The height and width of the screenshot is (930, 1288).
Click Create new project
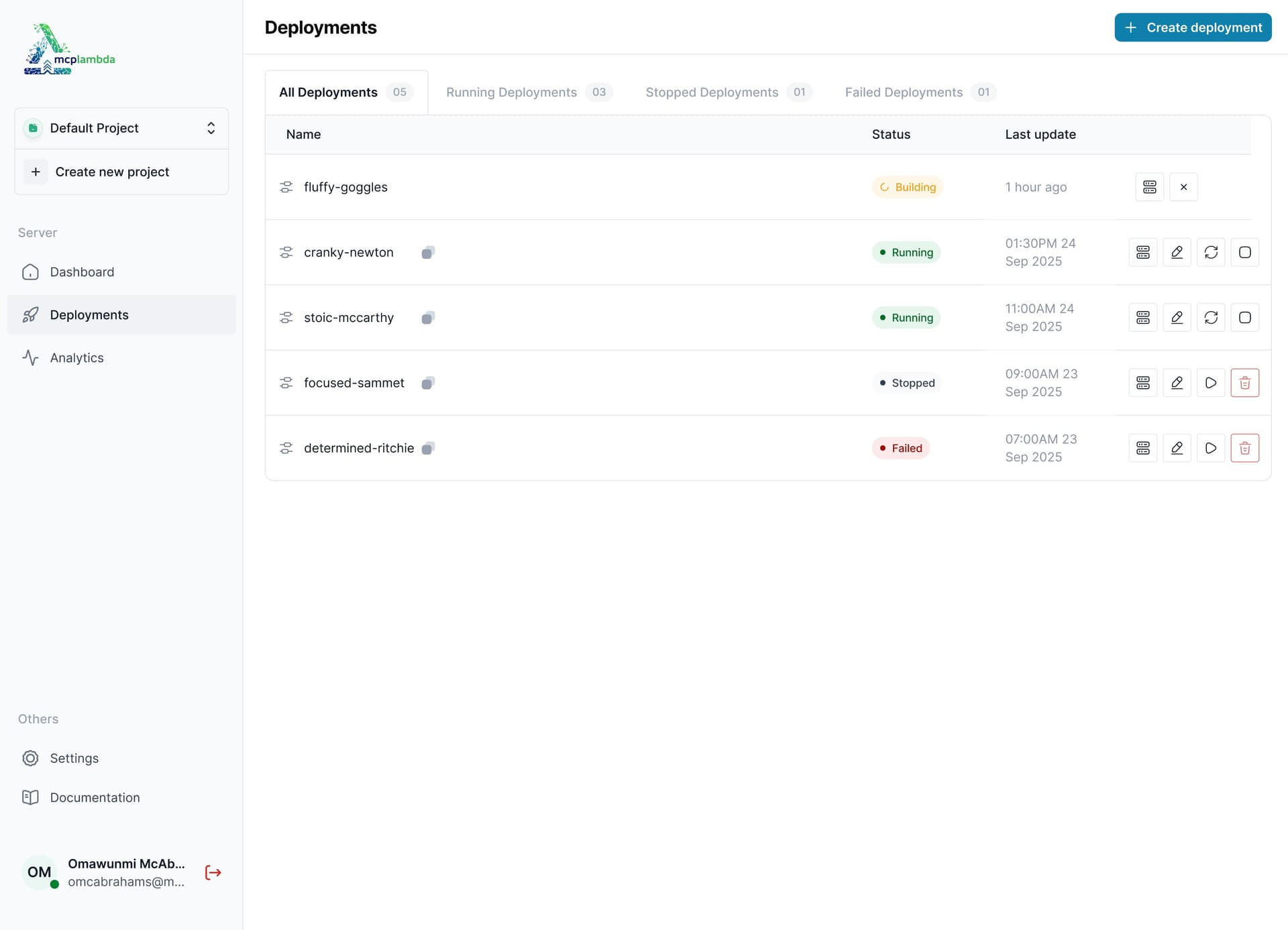tap(111, 172)
